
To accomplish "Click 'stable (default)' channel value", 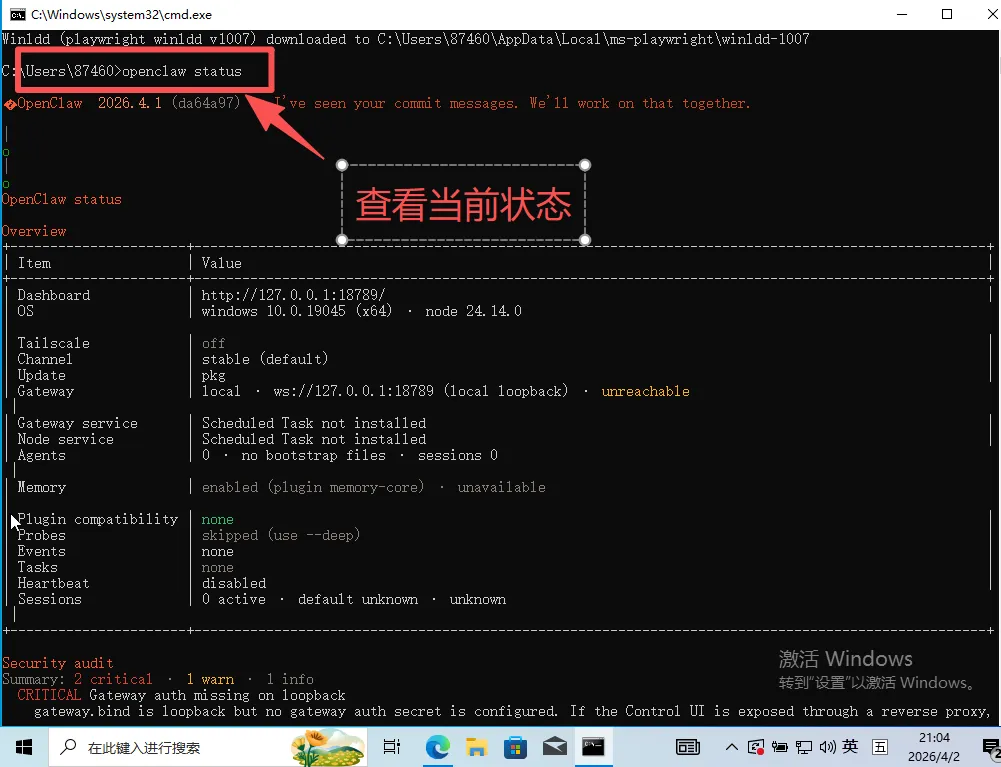I will 265,359.
